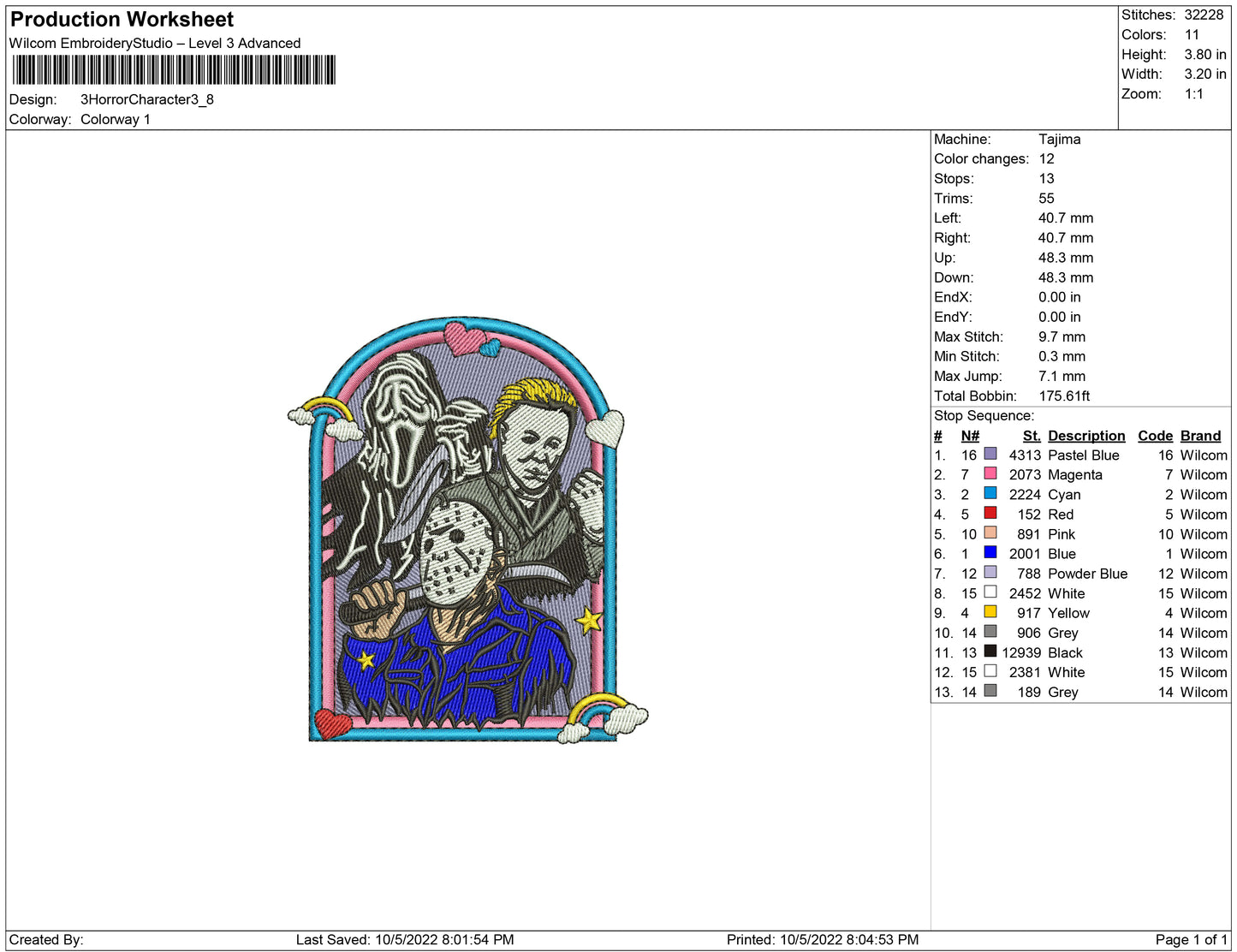This screenshot has height=952, width=1237.
Task: Click the EndX value "0.00 in"
Action: [1060, 296]
